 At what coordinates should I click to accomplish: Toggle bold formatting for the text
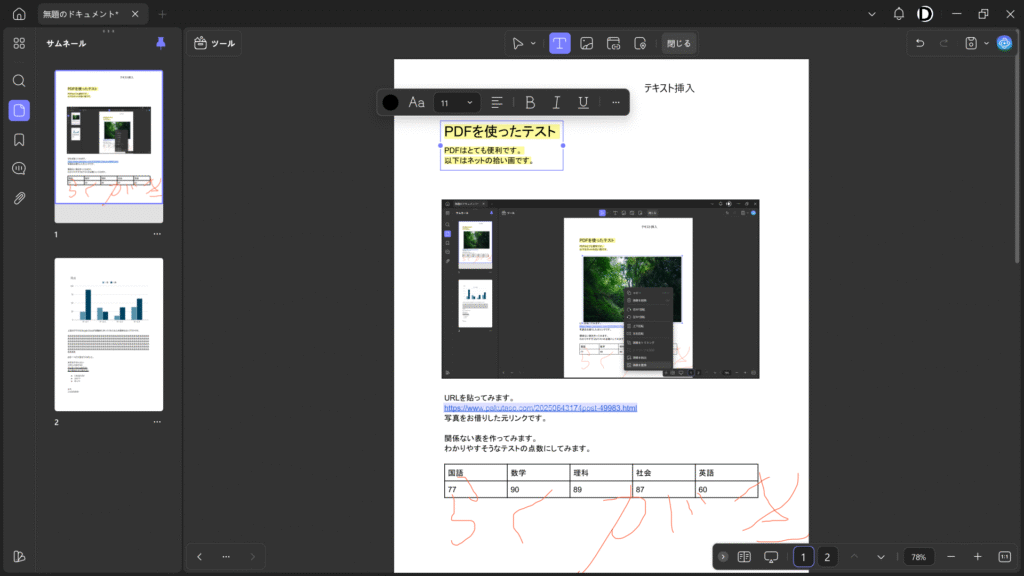(x=530, y=102)
